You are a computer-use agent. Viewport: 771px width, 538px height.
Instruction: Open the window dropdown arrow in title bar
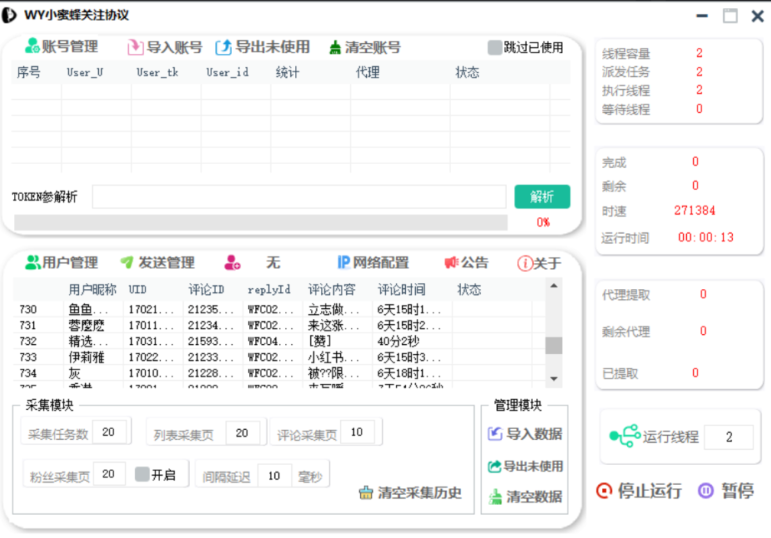click(702, 16)
